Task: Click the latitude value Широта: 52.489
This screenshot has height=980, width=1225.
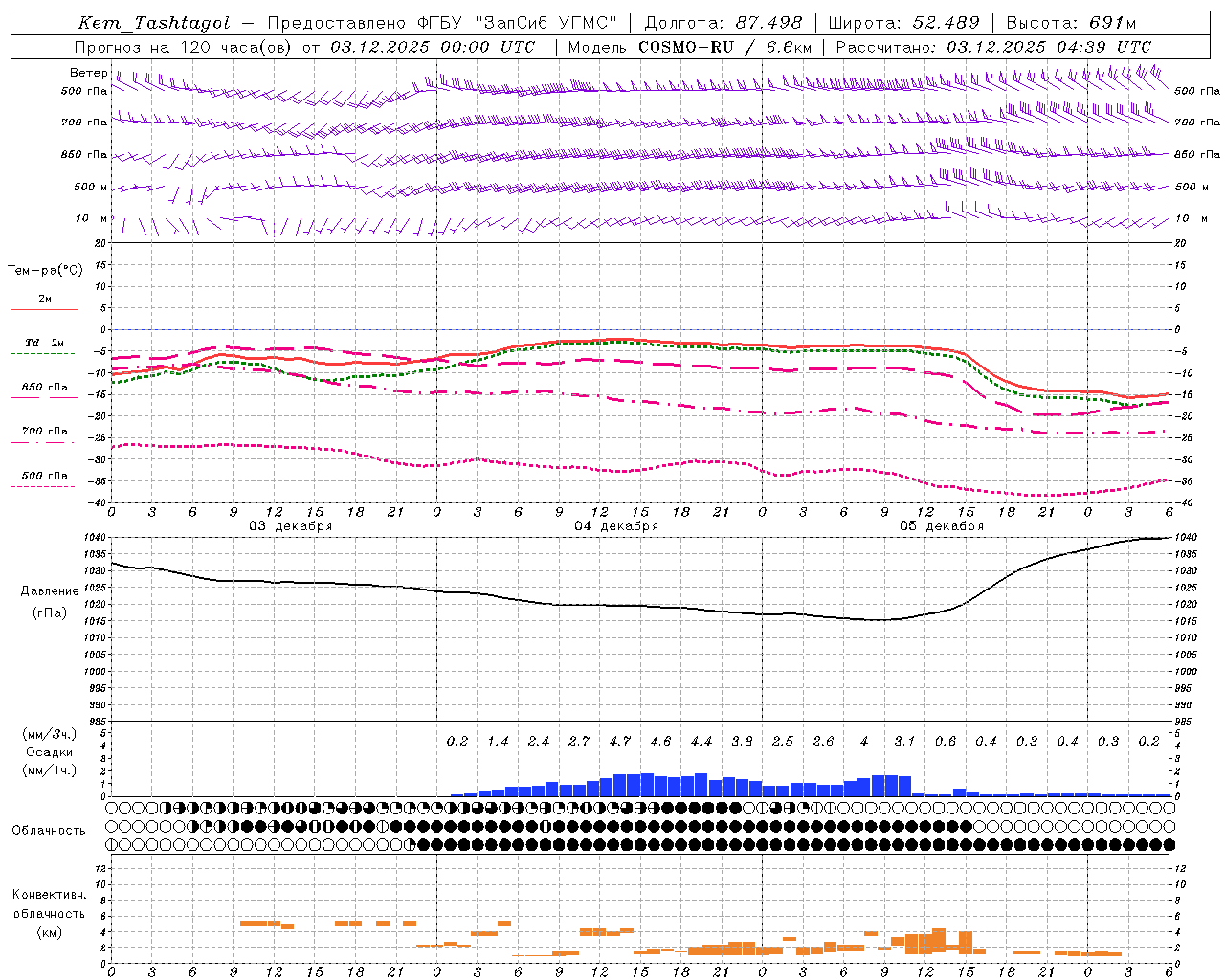Action: [903, 23]
